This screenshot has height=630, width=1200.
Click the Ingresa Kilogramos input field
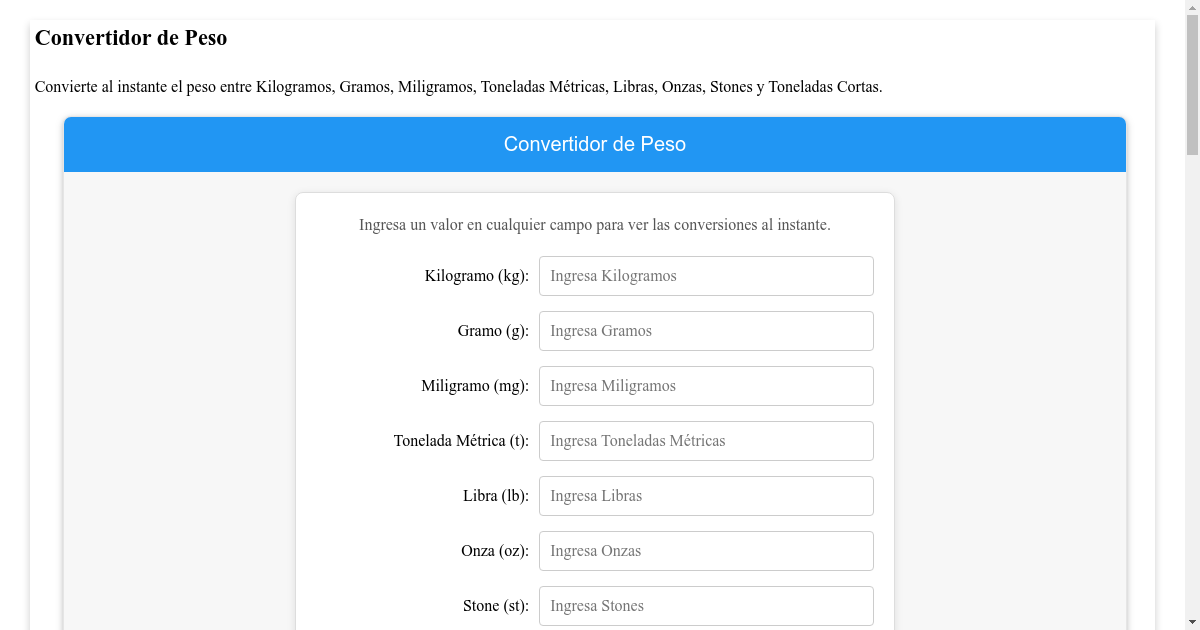point(706,276)
